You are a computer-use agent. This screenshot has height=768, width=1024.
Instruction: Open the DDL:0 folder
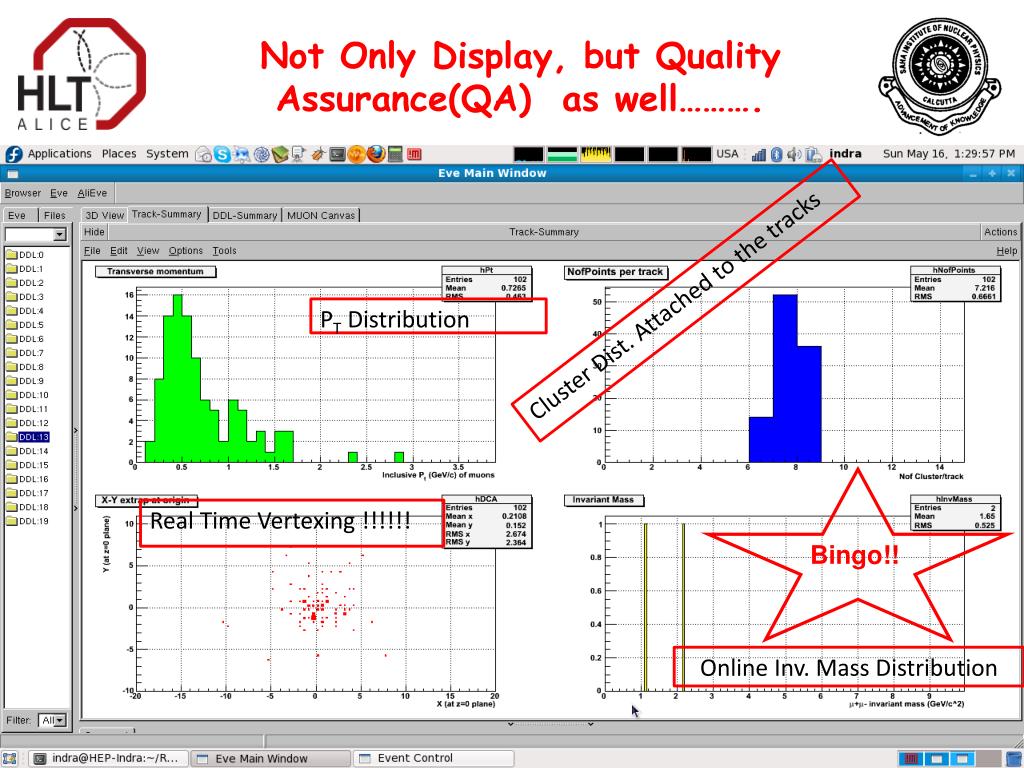pyautogui.click(x=25, y=255)
